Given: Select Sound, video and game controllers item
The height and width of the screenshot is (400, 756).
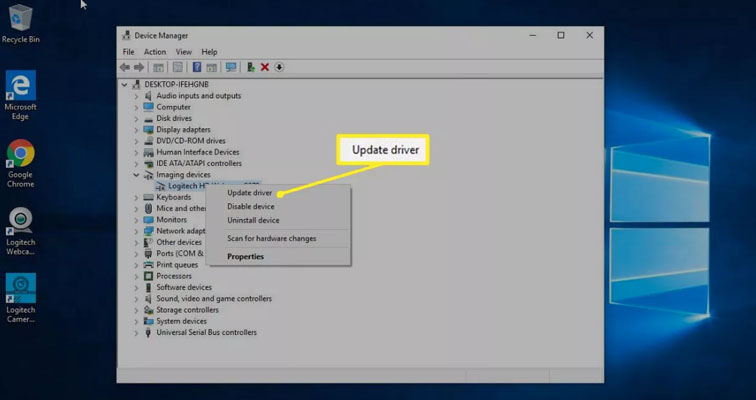Looking at the screenshot, I should (213, 298).
